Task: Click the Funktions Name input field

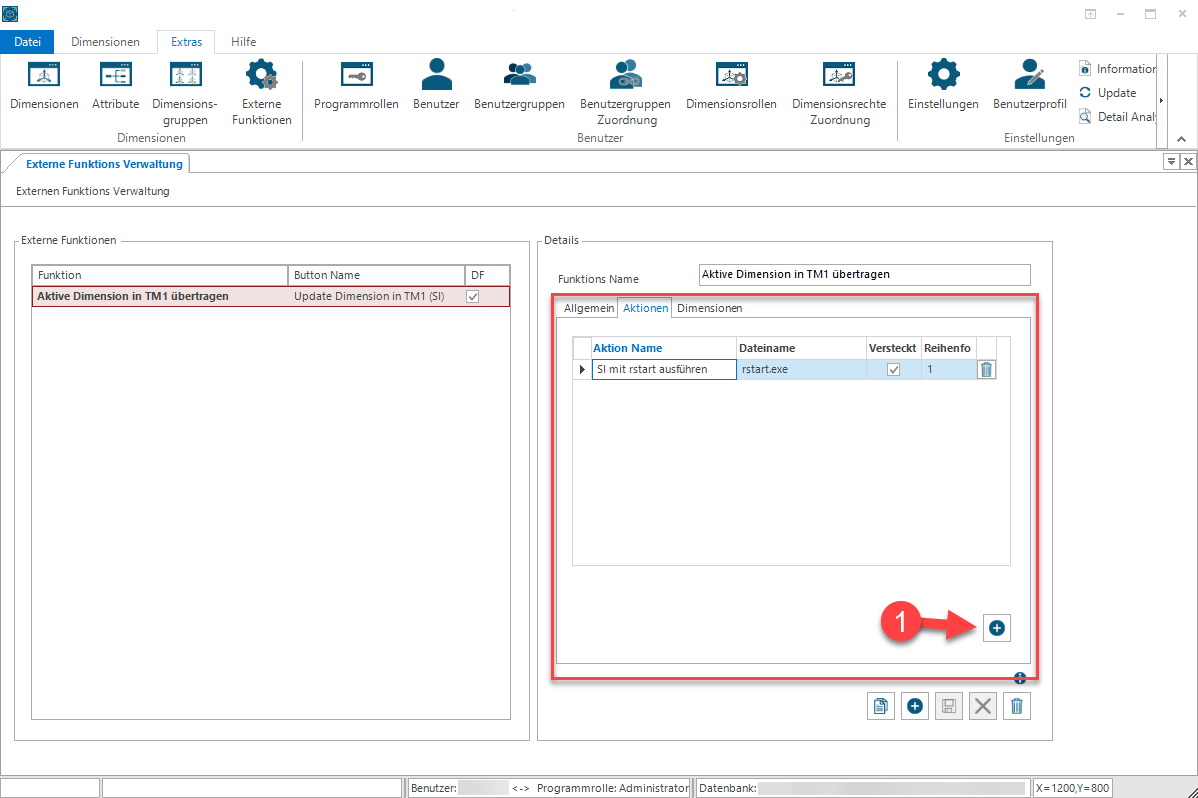Action: tap(865, 274)
